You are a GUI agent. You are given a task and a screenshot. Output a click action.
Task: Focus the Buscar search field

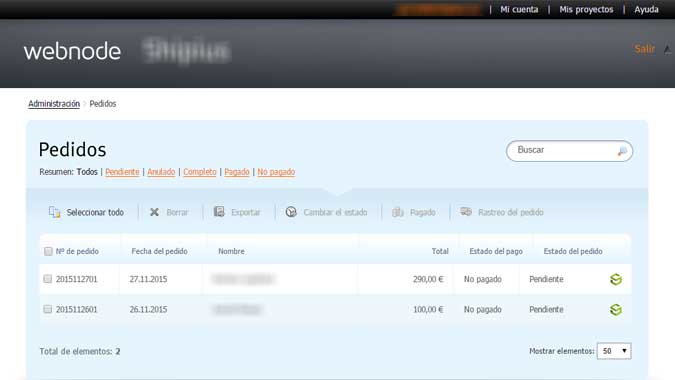pyautogui.click(x=569, y=151)
